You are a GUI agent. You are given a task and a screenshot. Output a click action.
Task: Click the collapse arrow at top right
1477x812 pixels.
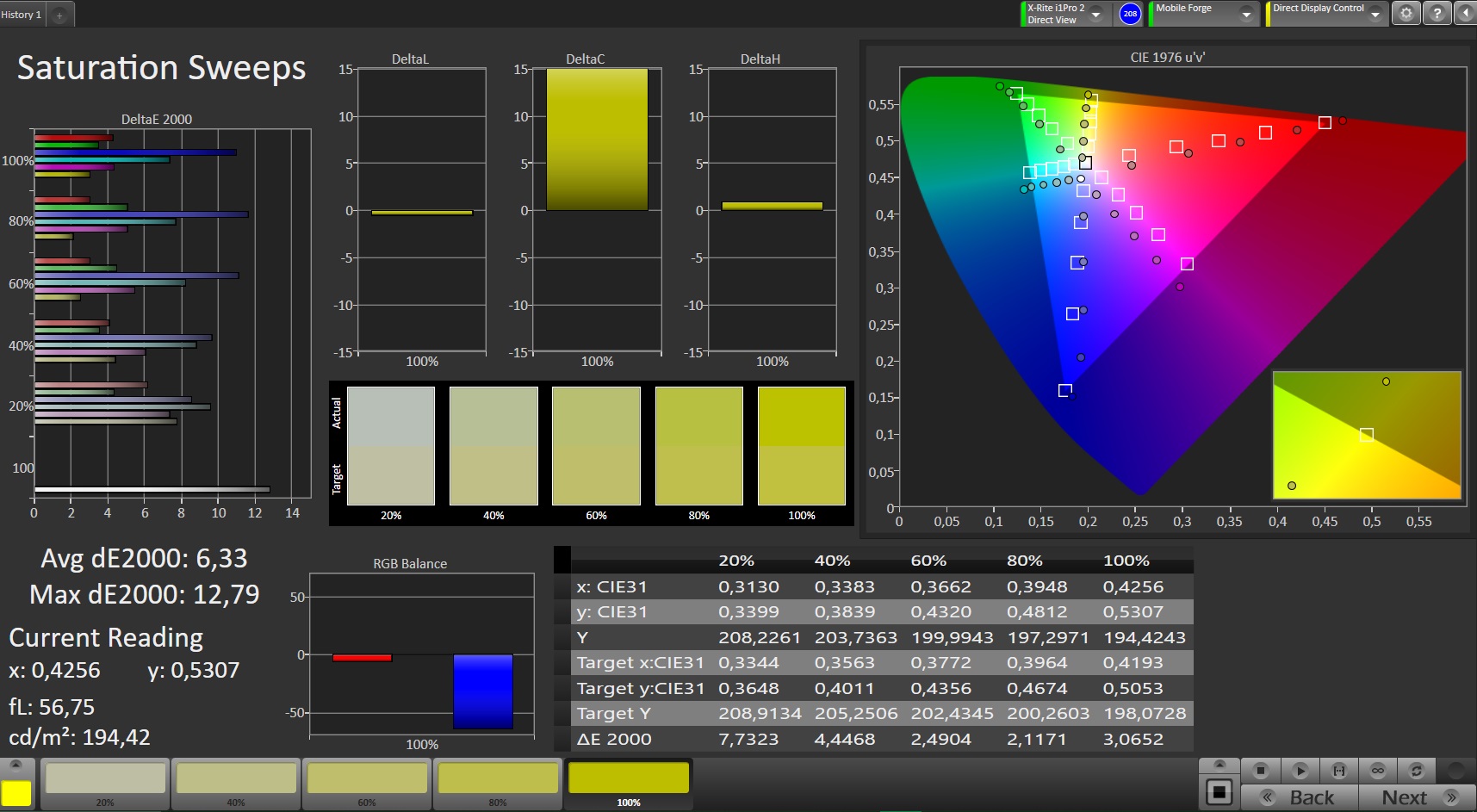point(1465,14)
